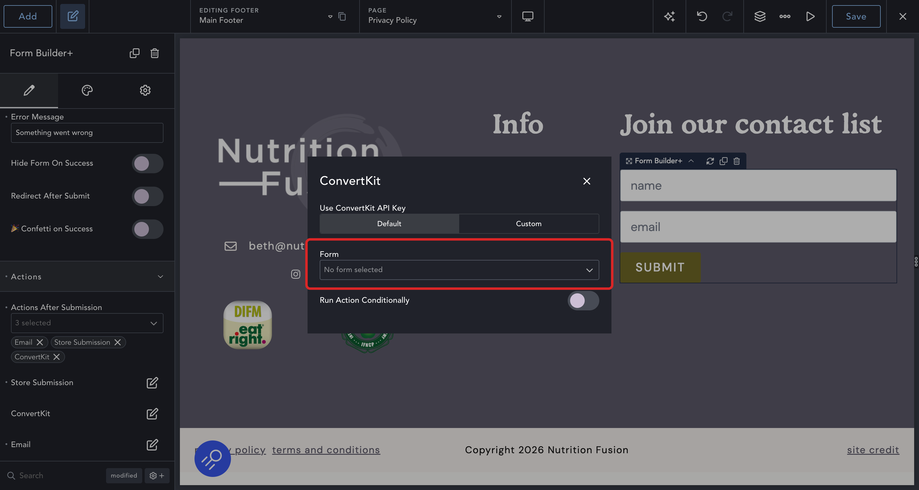
Task: Click the Join our contact list heading
Action: (x=751, y=124)
